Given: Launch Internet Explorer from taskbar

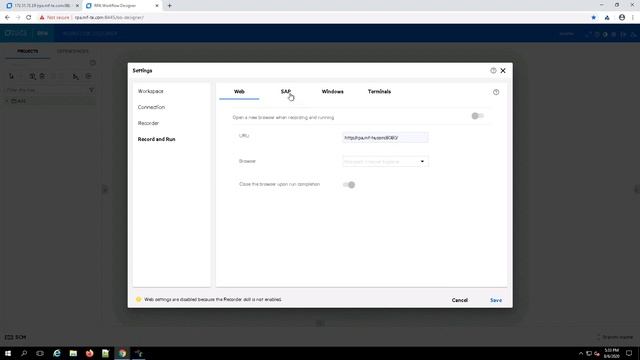Looking at the screenshot, I should tap(57, 353).
